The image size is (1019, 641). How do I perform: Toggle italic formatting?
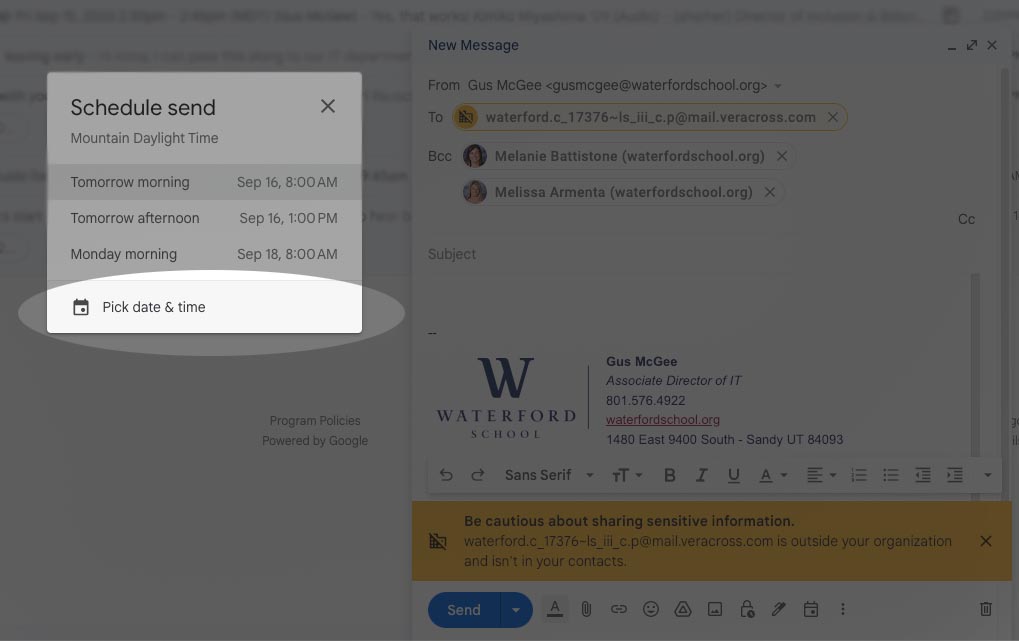pos(702,475)
